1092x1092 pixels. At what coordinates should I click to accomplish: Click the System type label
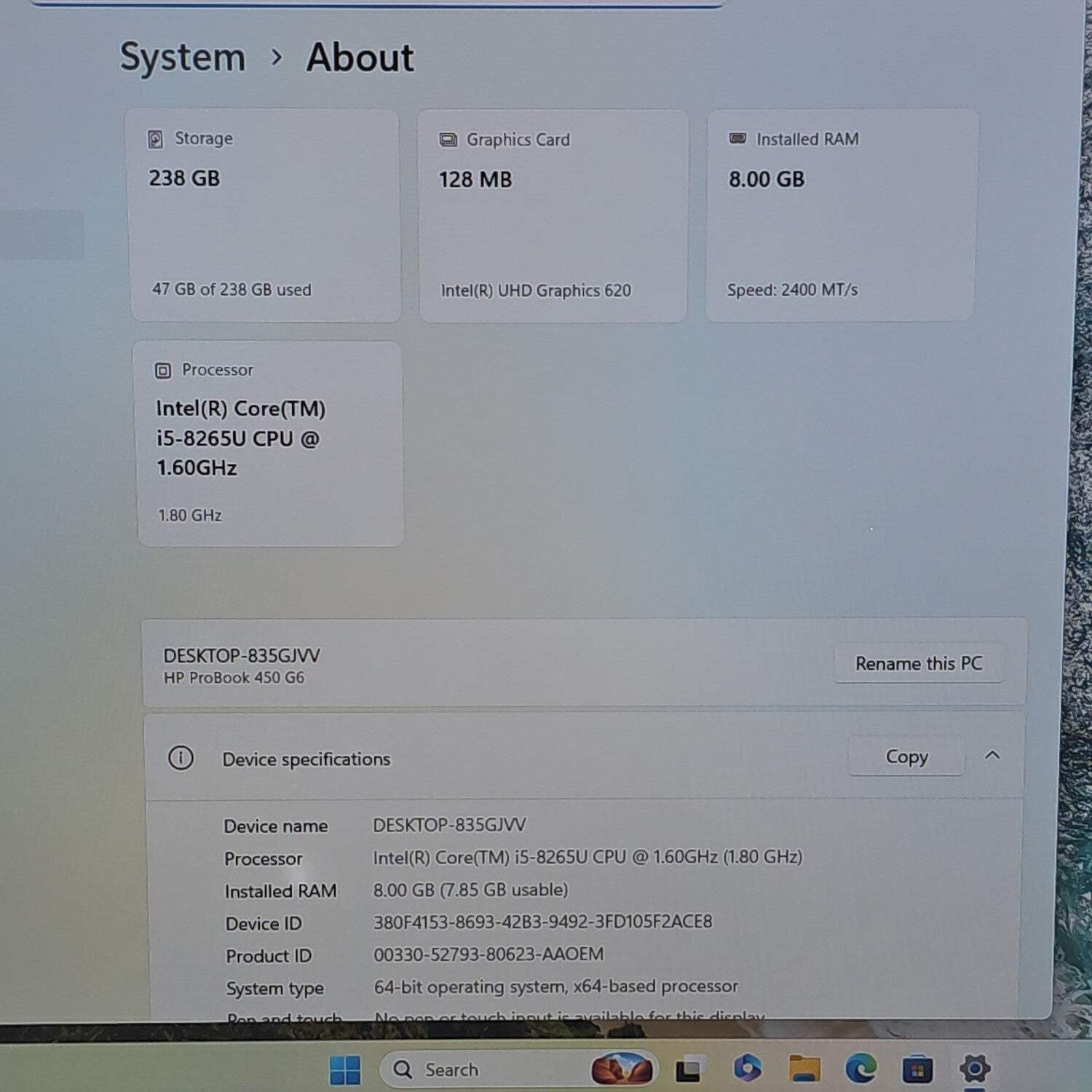[x=275, y=989]
